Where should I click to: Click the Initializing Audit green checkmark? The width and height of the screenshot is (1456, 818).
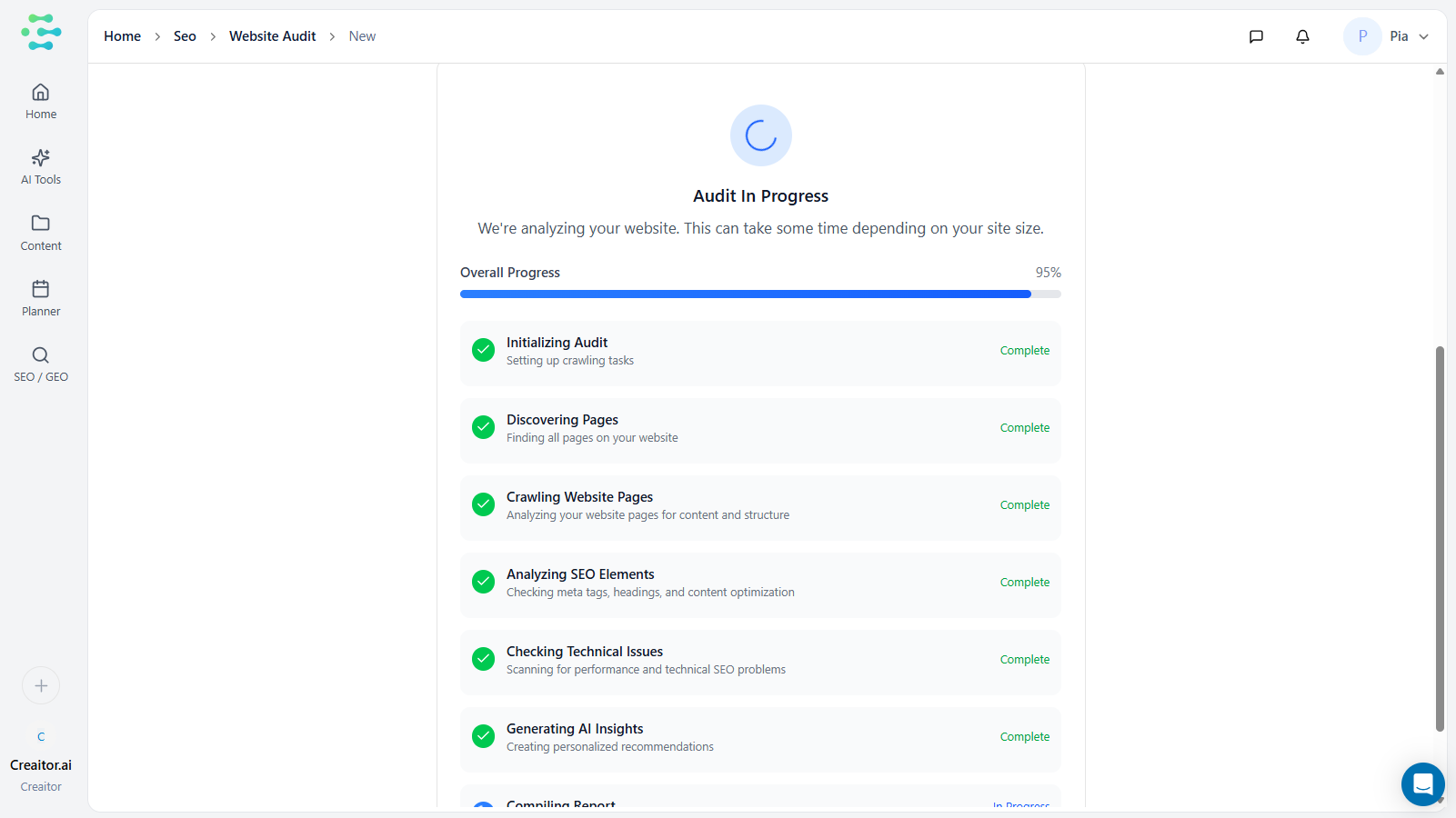[484, 350]
